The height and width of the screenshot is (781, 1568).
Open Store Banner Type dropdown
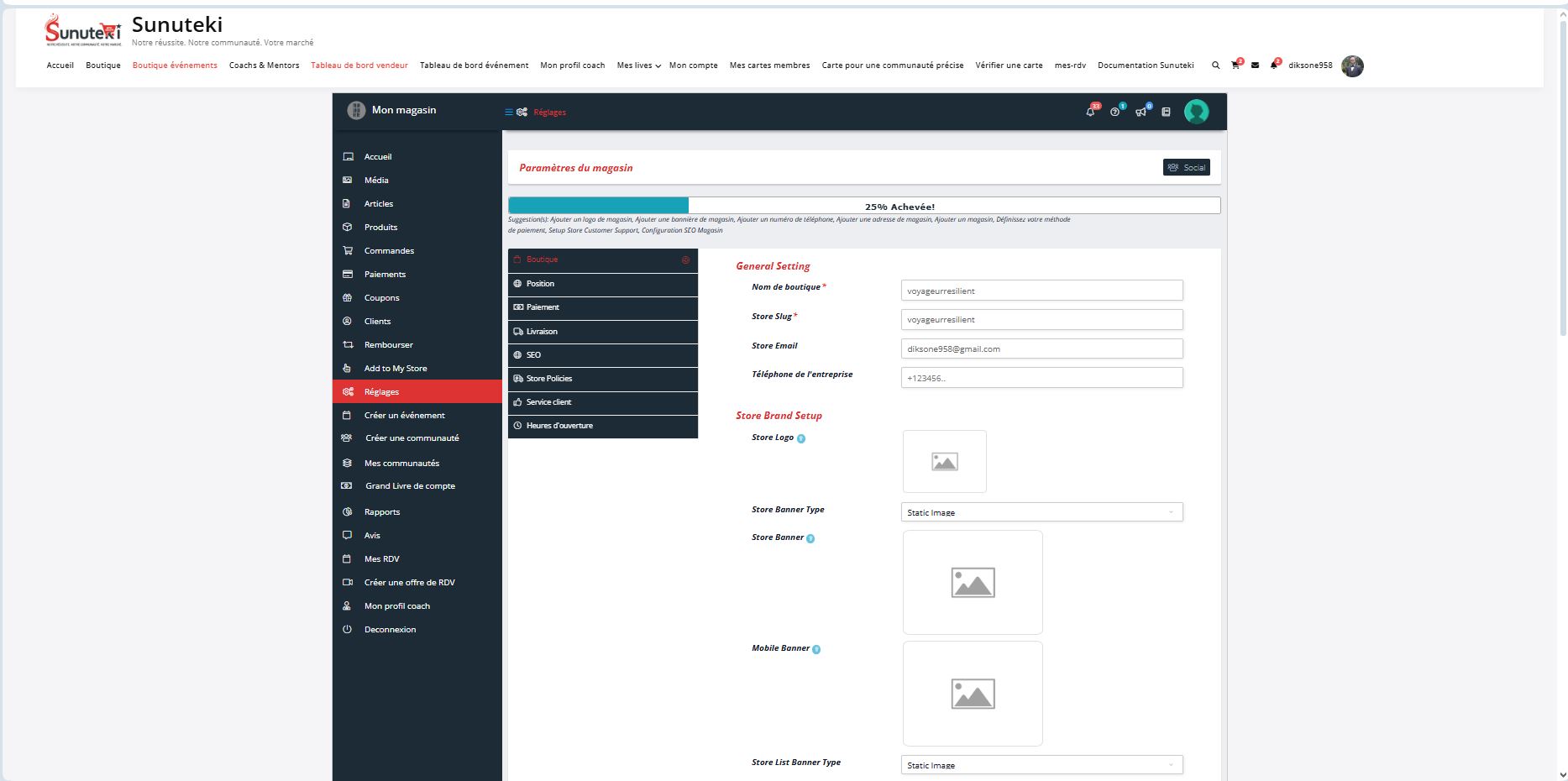click(x=1041, y=512)
